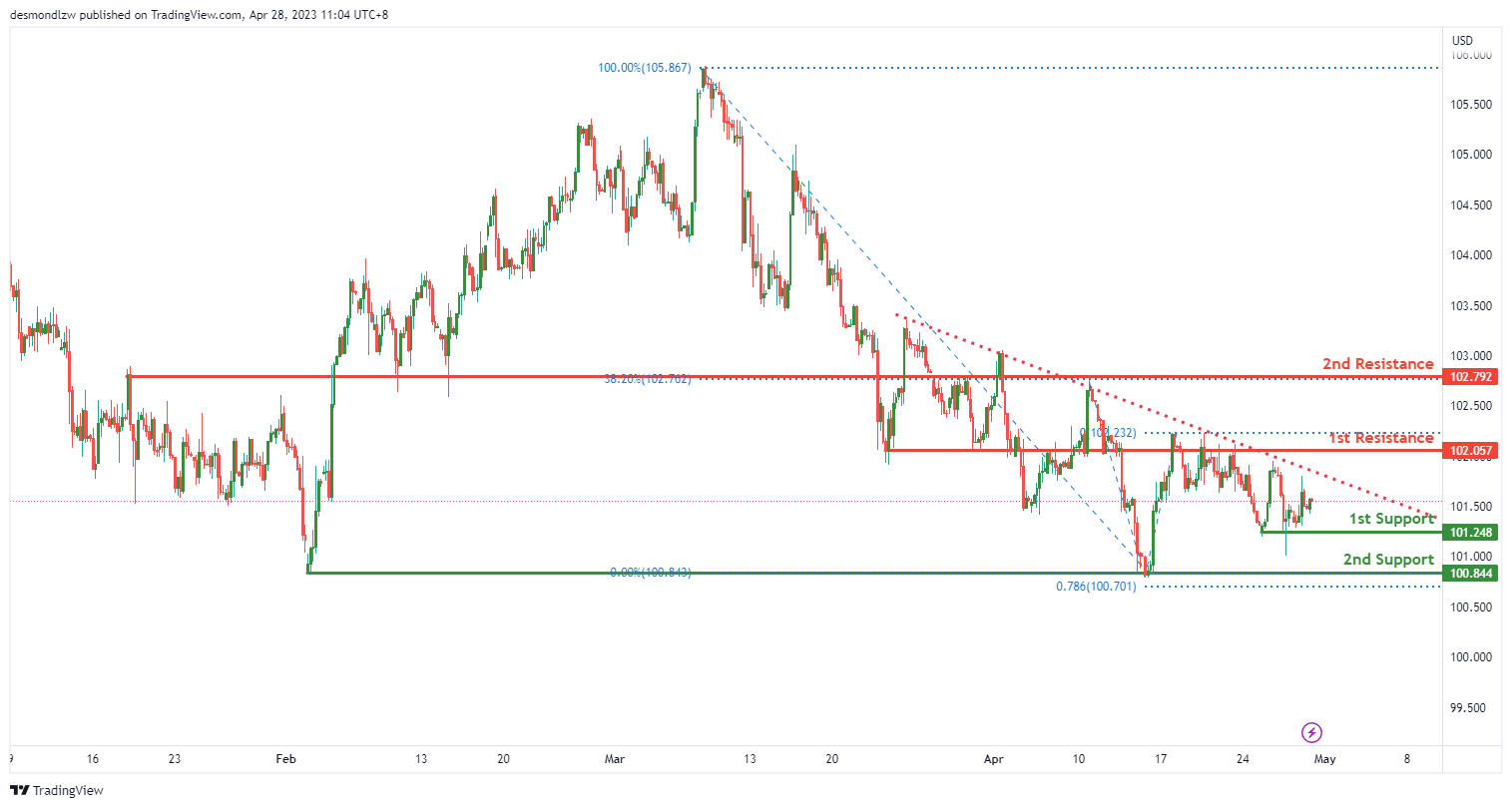Select the red 102.057 price tag
Screen dimensions: 1512x808
click(1471, 451)
